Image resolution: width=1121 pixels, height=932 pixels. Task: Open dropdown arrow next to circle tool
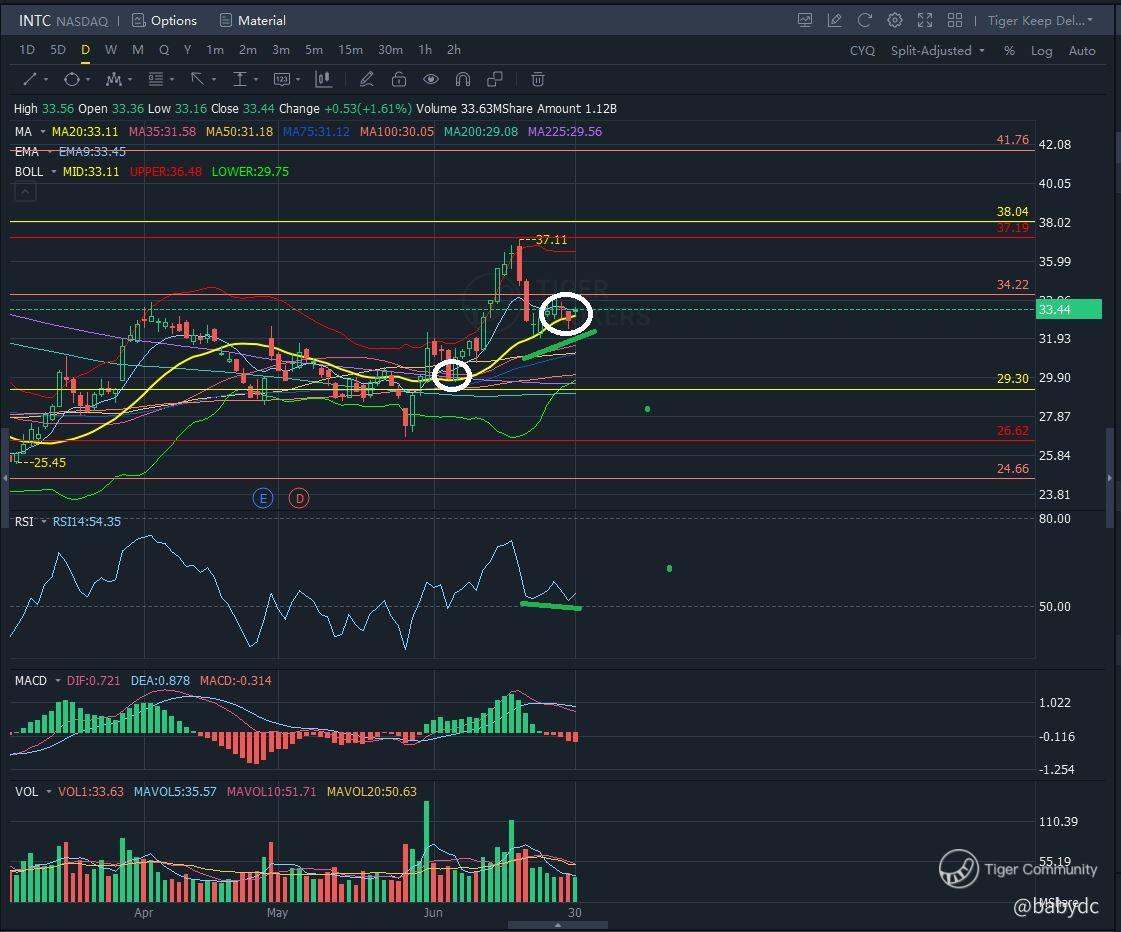(88, 80)
